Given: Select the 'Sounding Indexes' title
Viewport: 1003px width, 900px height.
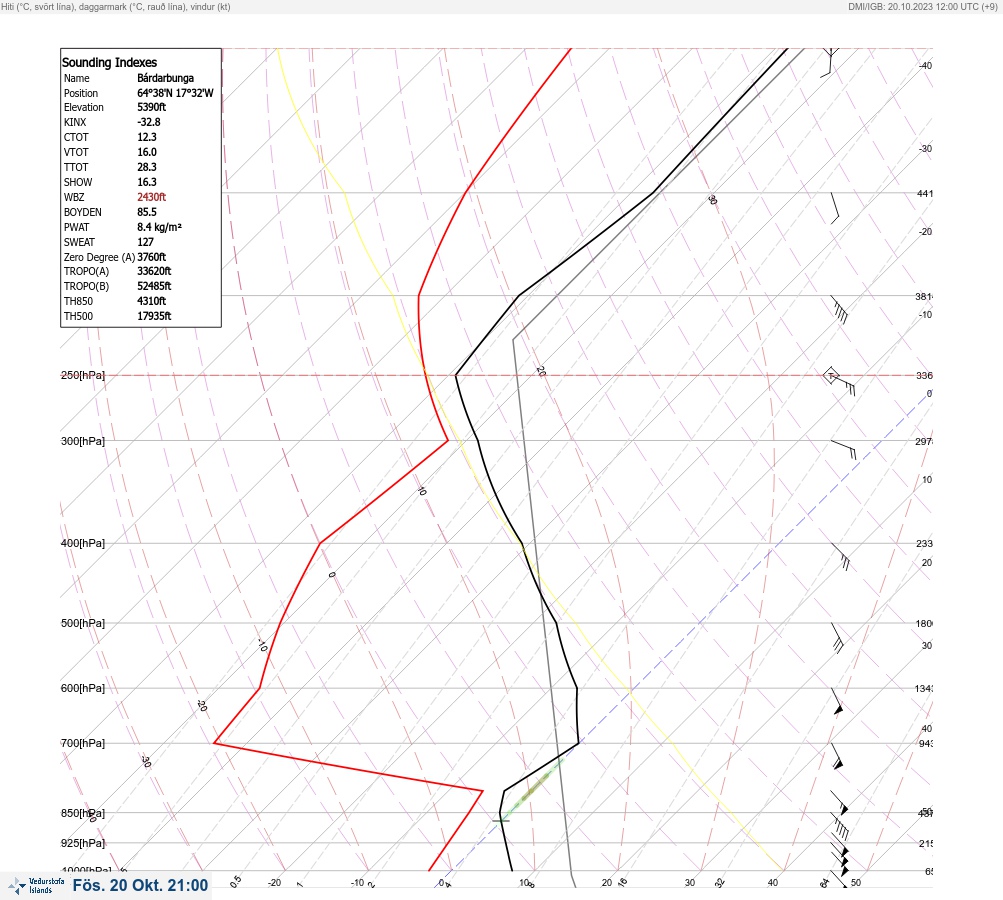Looking at the screenshot, I should coord(109,63).
